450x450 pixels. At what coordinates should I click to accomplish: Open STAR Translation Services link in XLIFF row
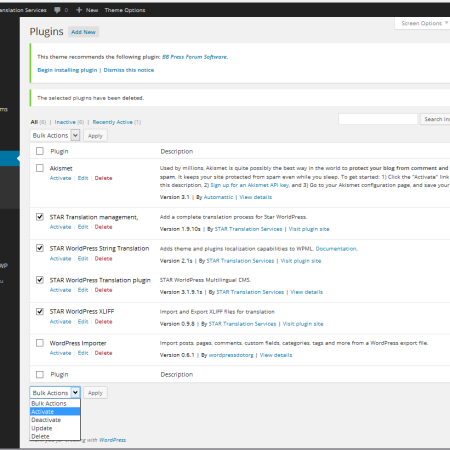(242, 324)
